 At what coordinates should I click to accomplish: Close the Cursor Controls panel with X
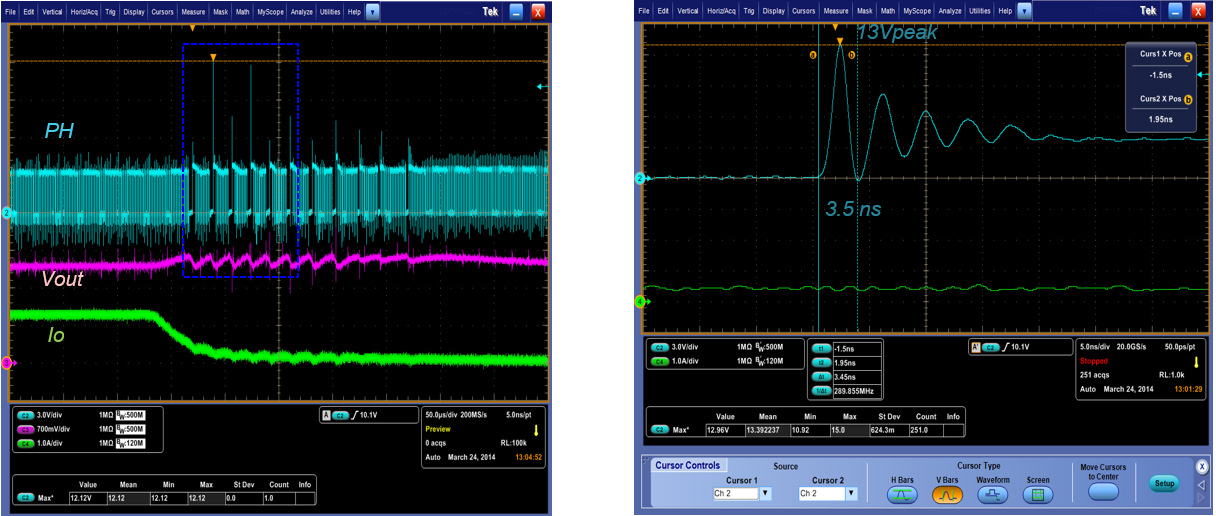click(1201, 466)
